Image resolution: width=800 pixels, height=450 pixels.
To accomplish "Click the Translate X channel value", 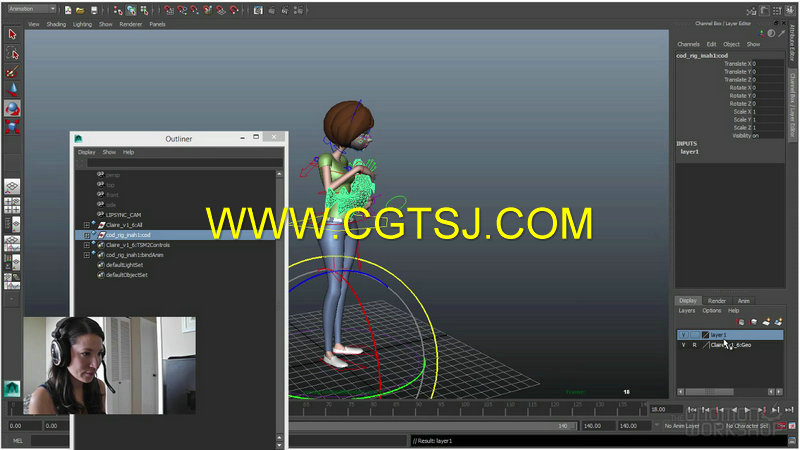I will click(768, 64).
